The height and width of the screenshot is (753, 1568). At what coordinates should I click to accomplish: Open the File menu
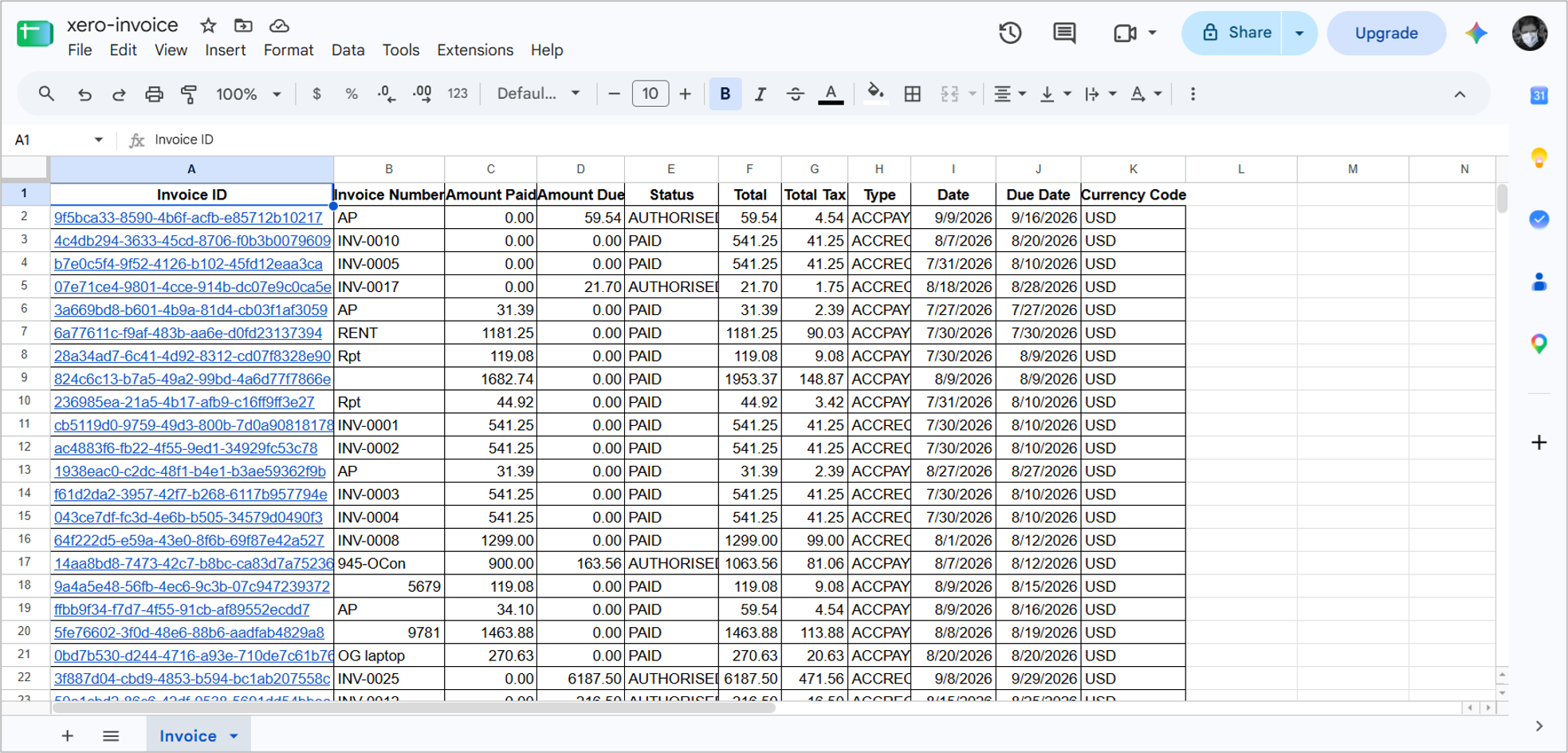click(80, 50)
